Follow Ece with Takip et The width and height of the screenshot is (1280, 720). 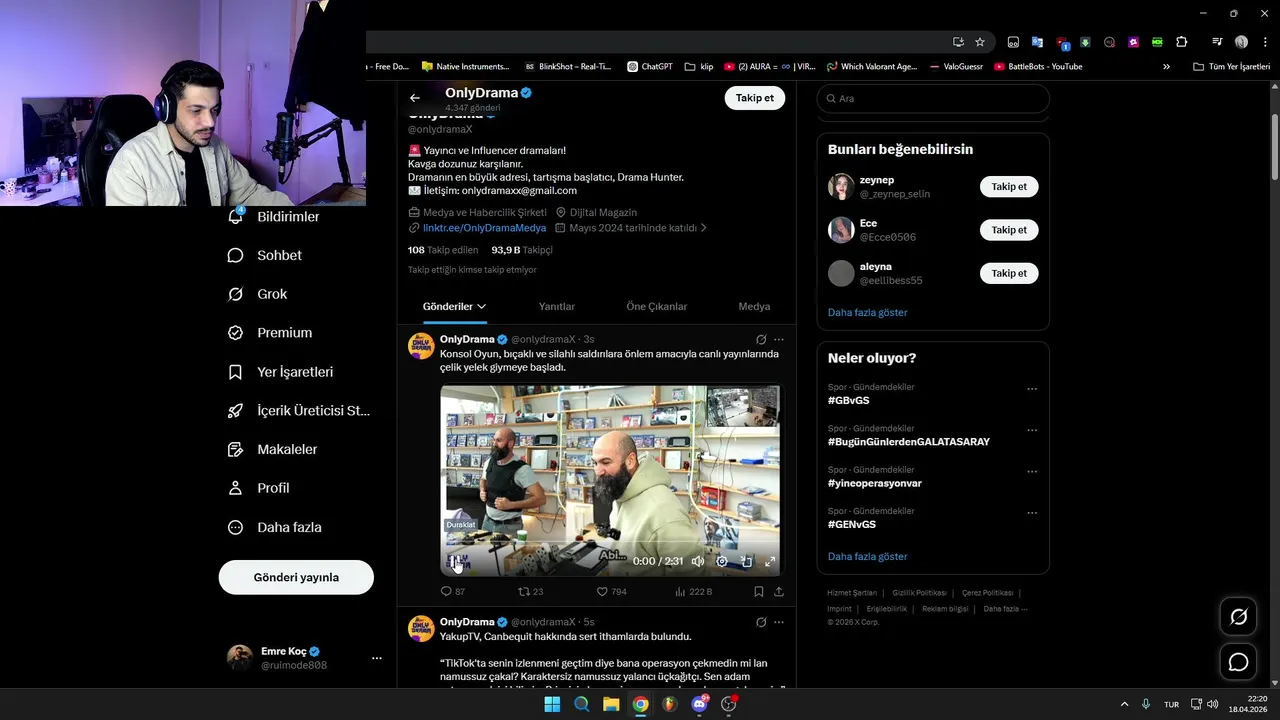pos(1009,230)
